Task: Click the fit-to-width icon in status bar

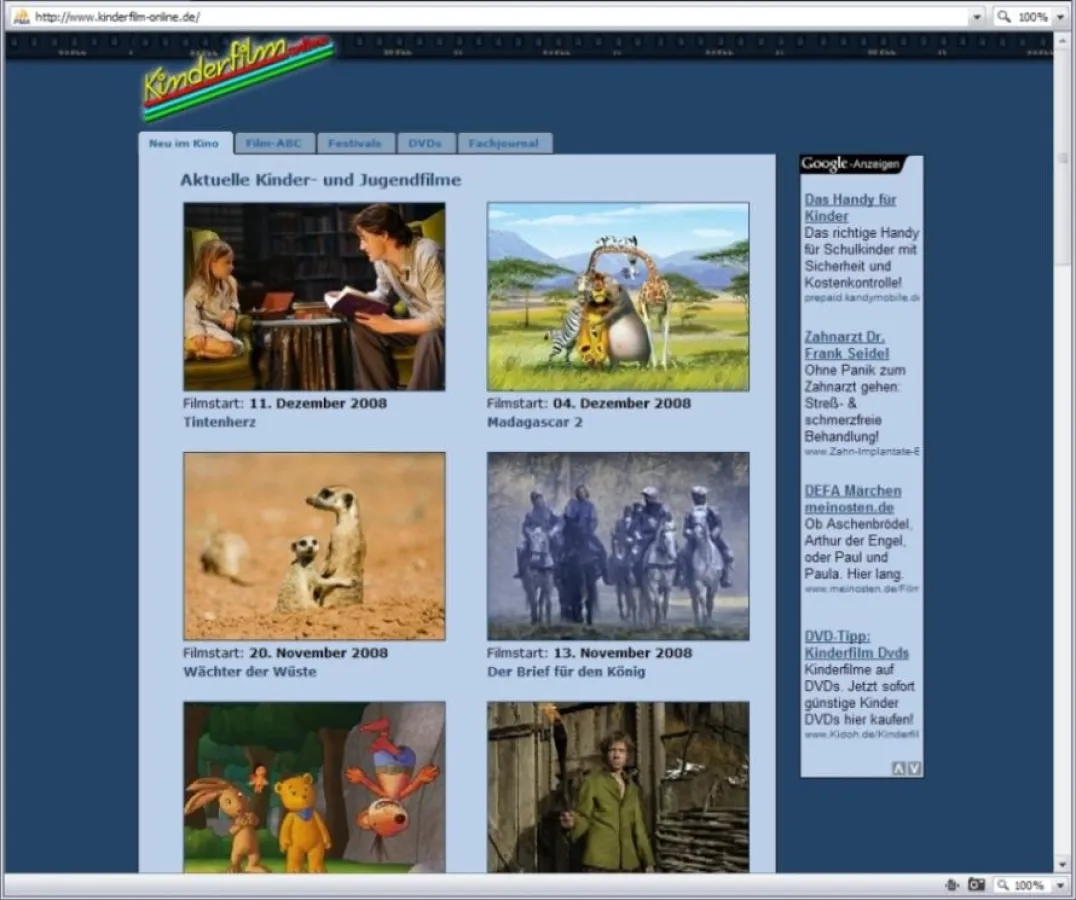Action: (951, 885)
